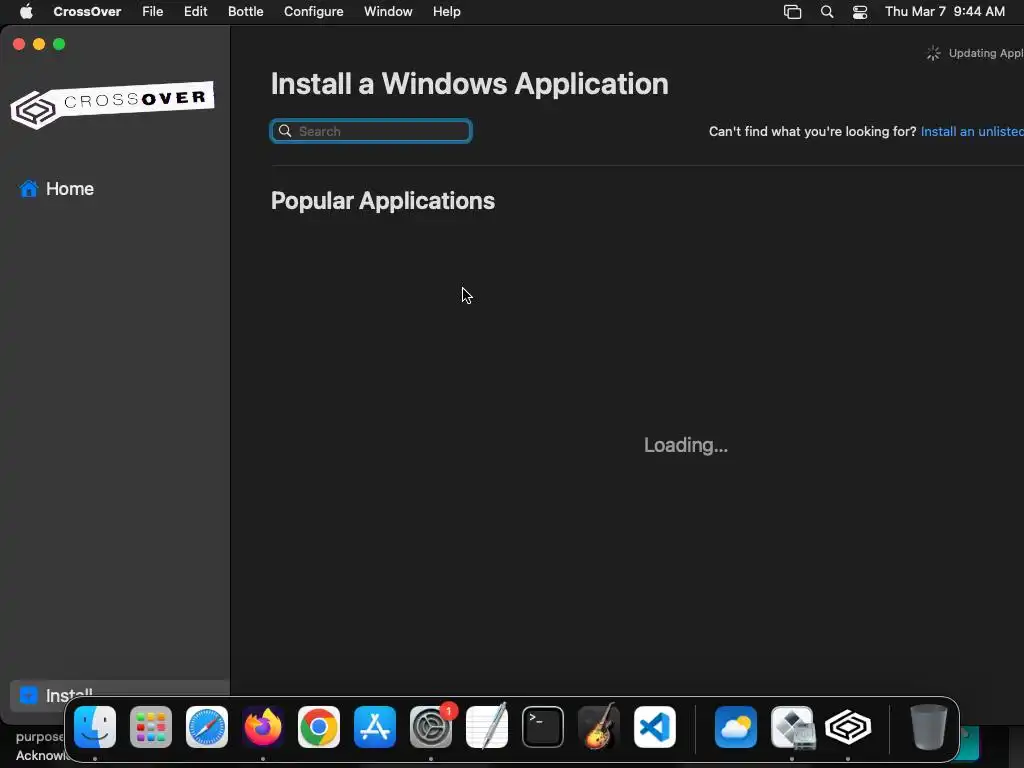Launch Safari from the Dock
This screenshot has height=768, width=1024.
point(207,727)
